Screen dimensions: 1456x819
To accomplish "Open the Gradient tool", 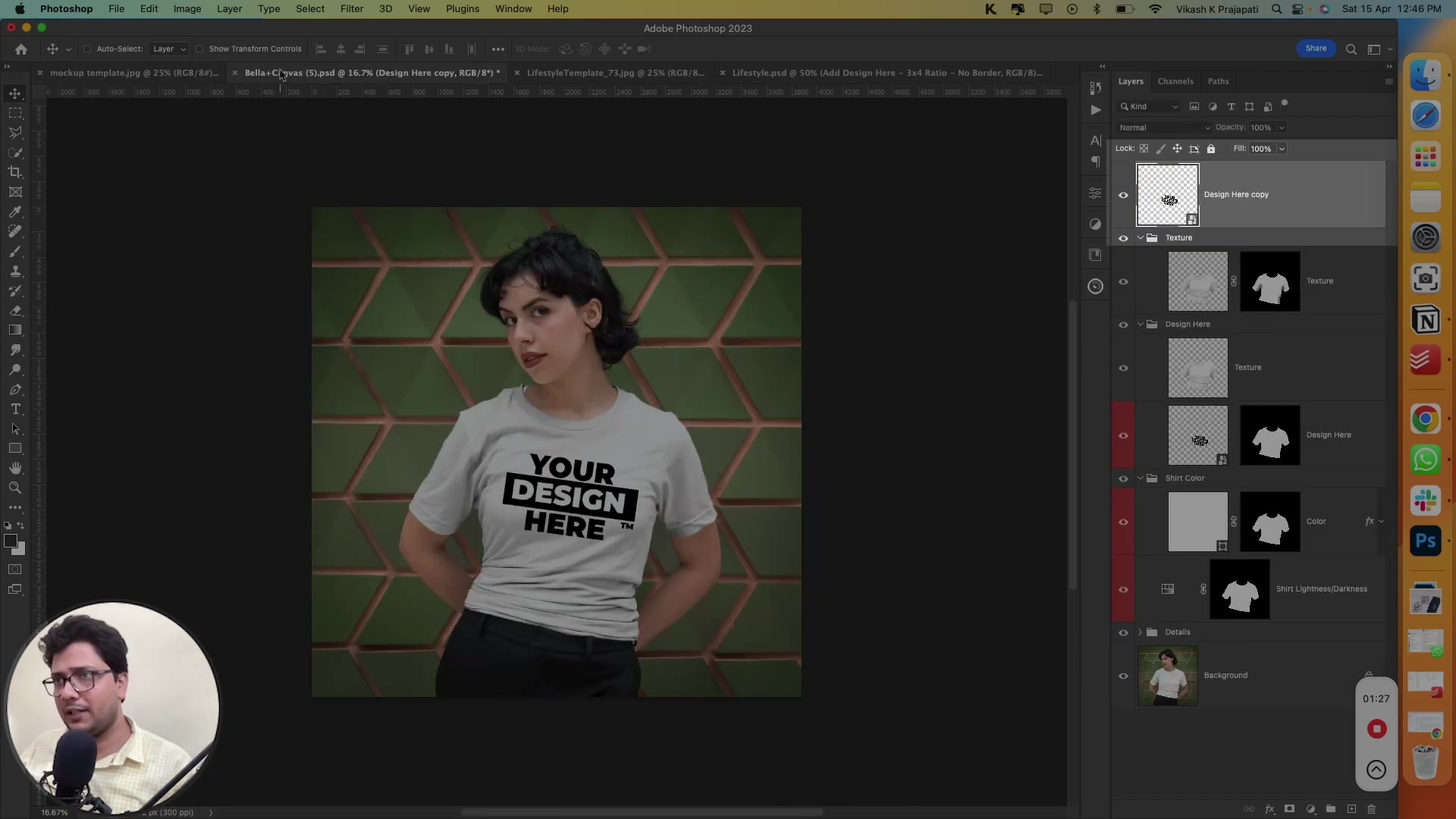I will [15, 330].
